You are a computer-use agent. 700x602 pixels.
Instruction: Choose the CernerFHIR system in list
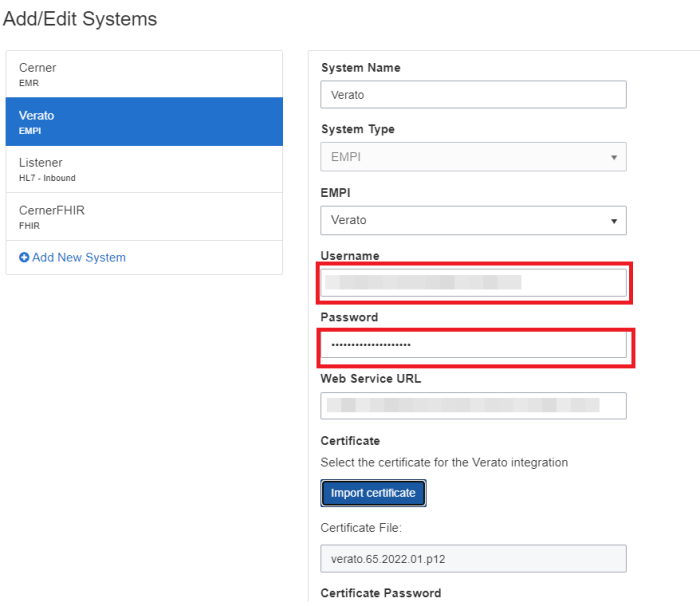[x=144, y=216]
